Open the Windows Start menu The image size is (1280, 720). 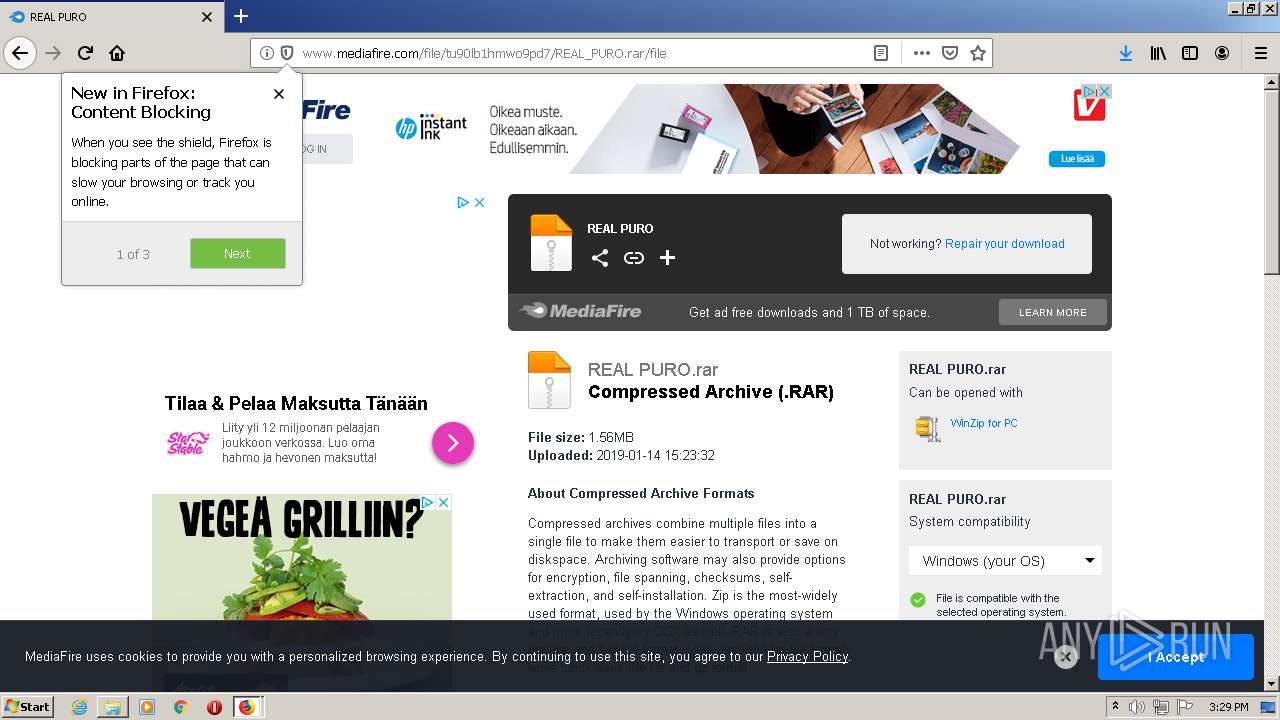click(x=27, y=707)
